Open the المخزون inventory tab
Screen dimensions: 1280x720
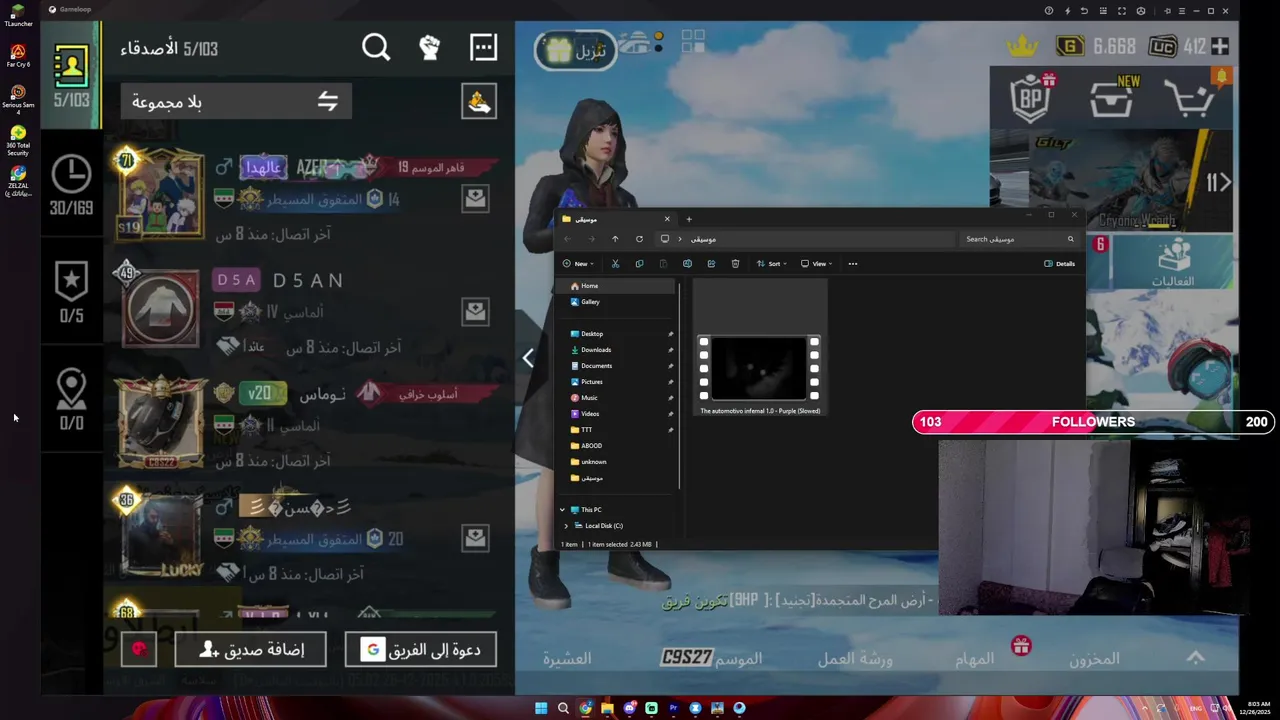pos(1095,659)
